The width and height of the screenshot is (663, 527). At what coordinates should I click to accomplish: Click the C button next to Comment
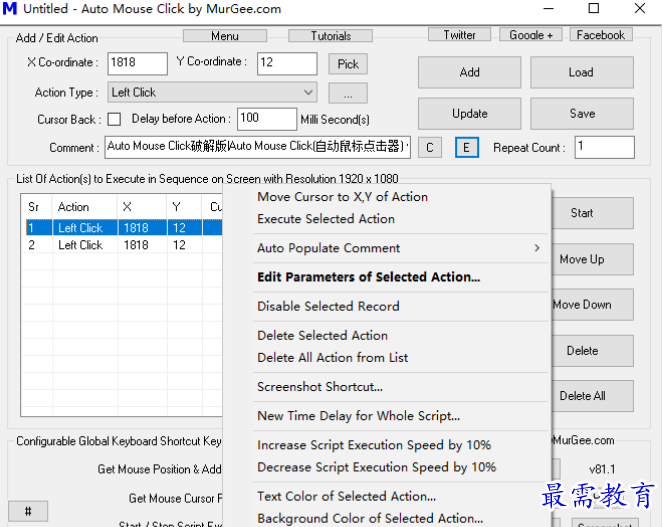point(430,148)
